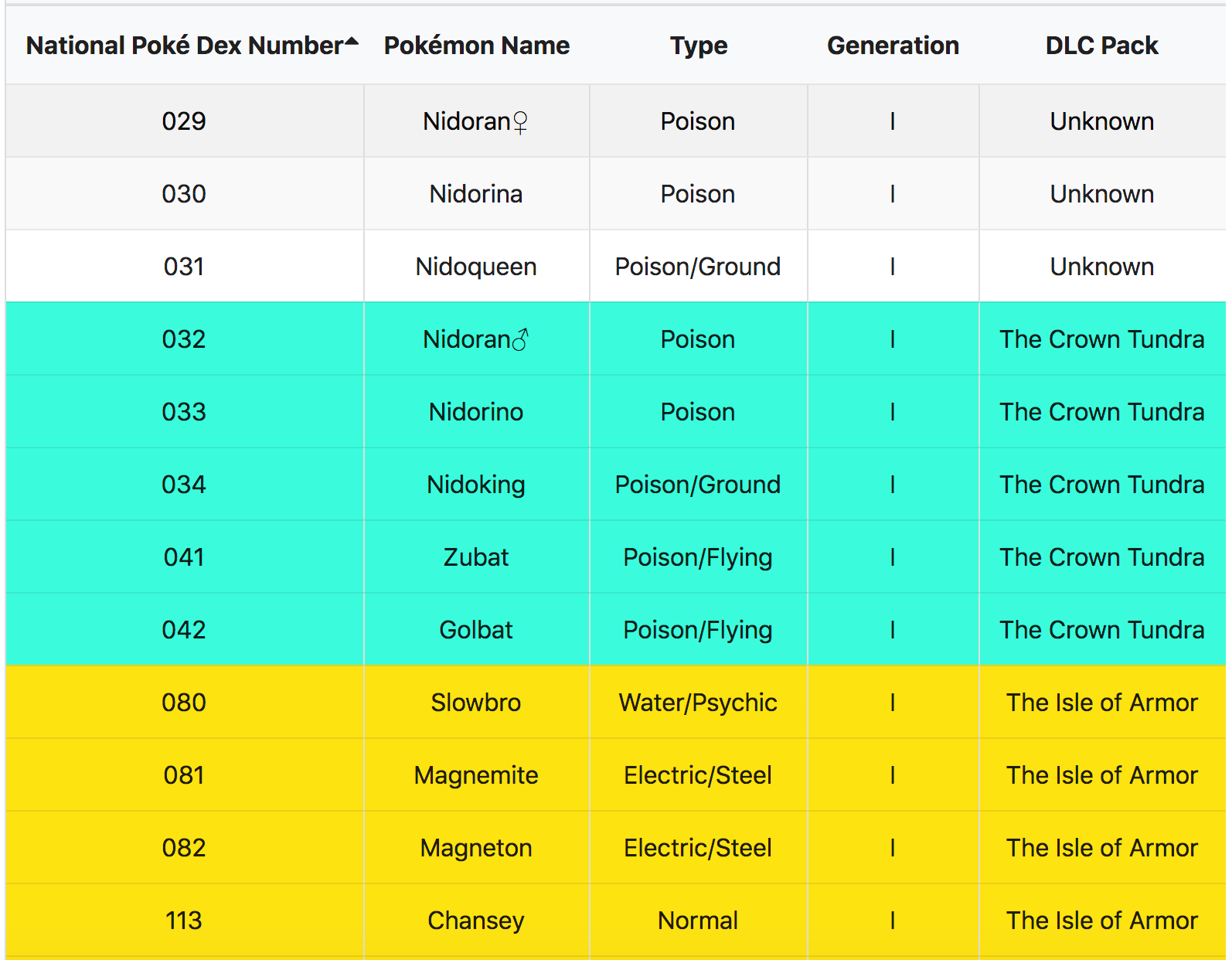This screenshot has width=1232, height=960.
Task: Click The Isle of Armor in Chansey row
Action: click(x=1101, y=921)
